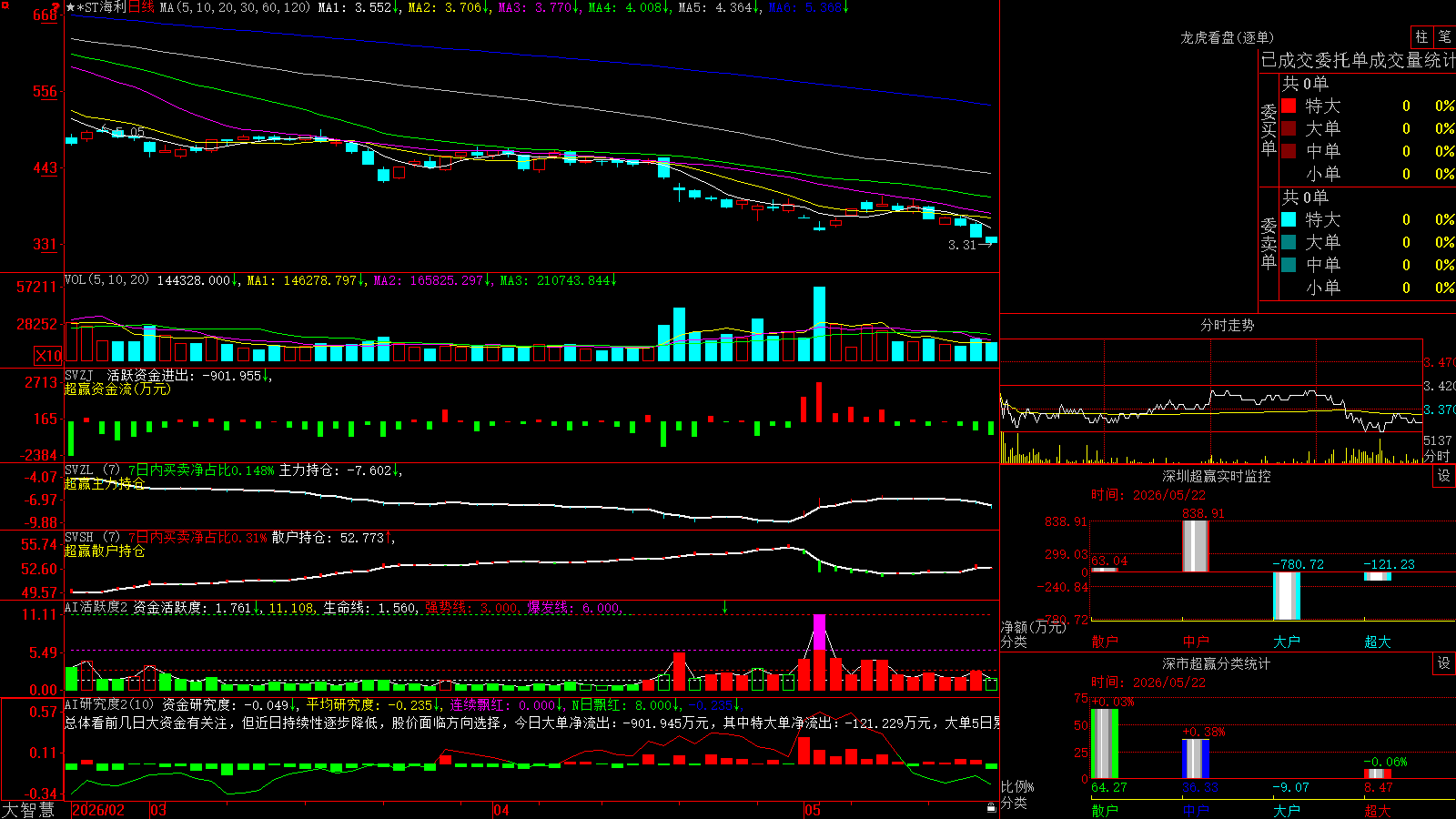Click the red 特大 swatch under 委买单
1456x819 pixels.
point(1289,106)
